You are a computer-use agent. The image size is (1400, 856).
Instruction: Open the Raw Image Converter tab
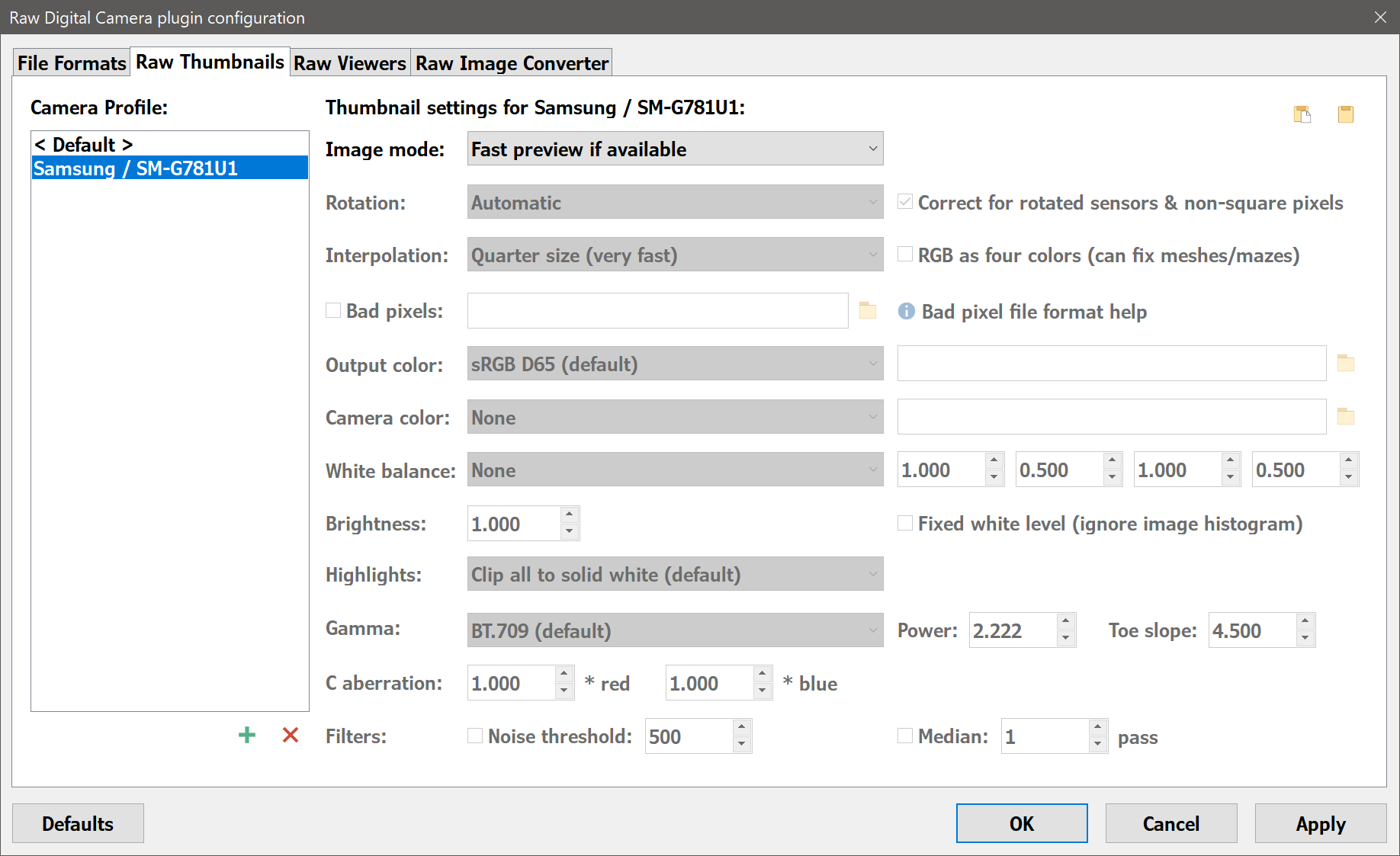[x=512, y=63]
